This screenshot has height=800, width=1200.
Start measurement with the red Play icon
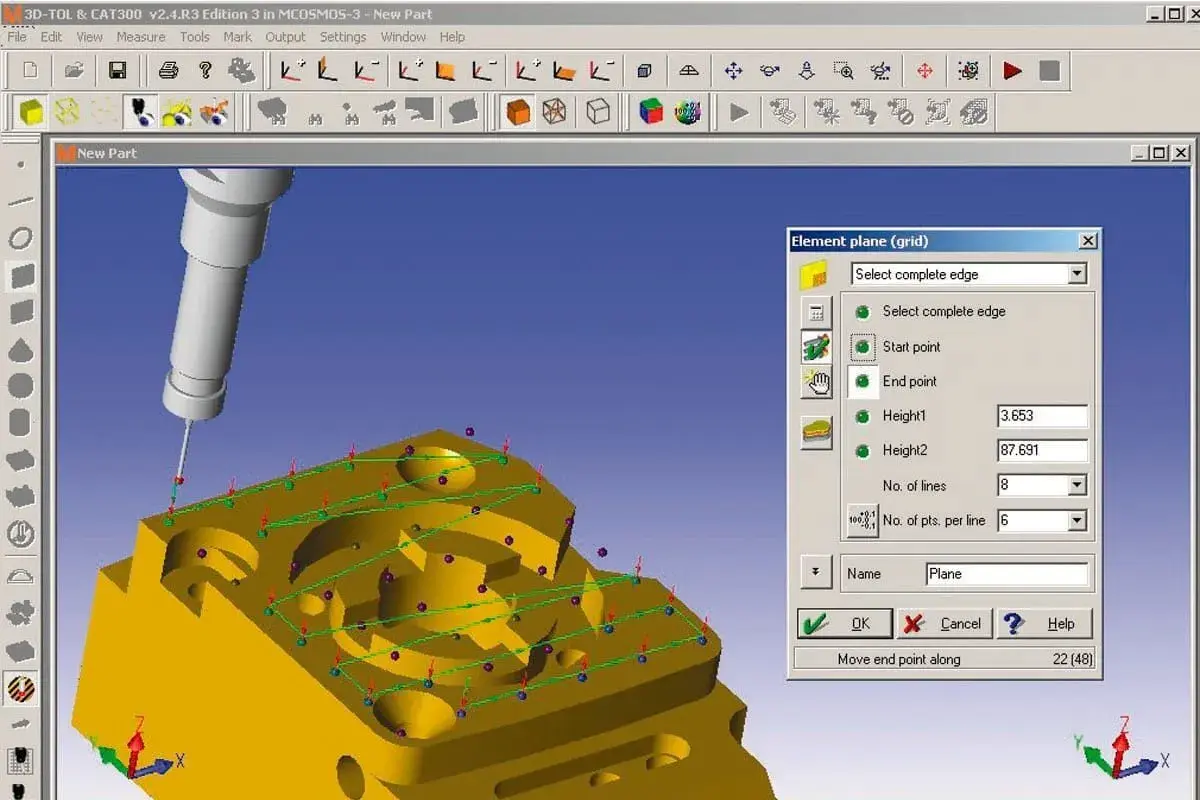[1012, 70]
